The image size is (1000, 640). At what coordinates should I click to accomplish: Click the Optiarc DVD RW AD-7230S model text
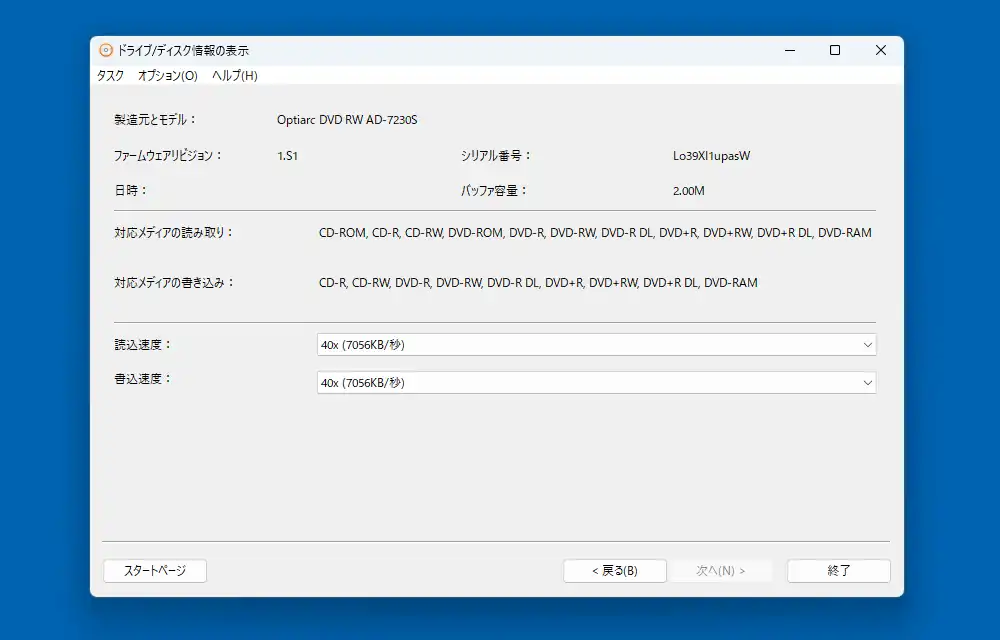coord(347,120)
